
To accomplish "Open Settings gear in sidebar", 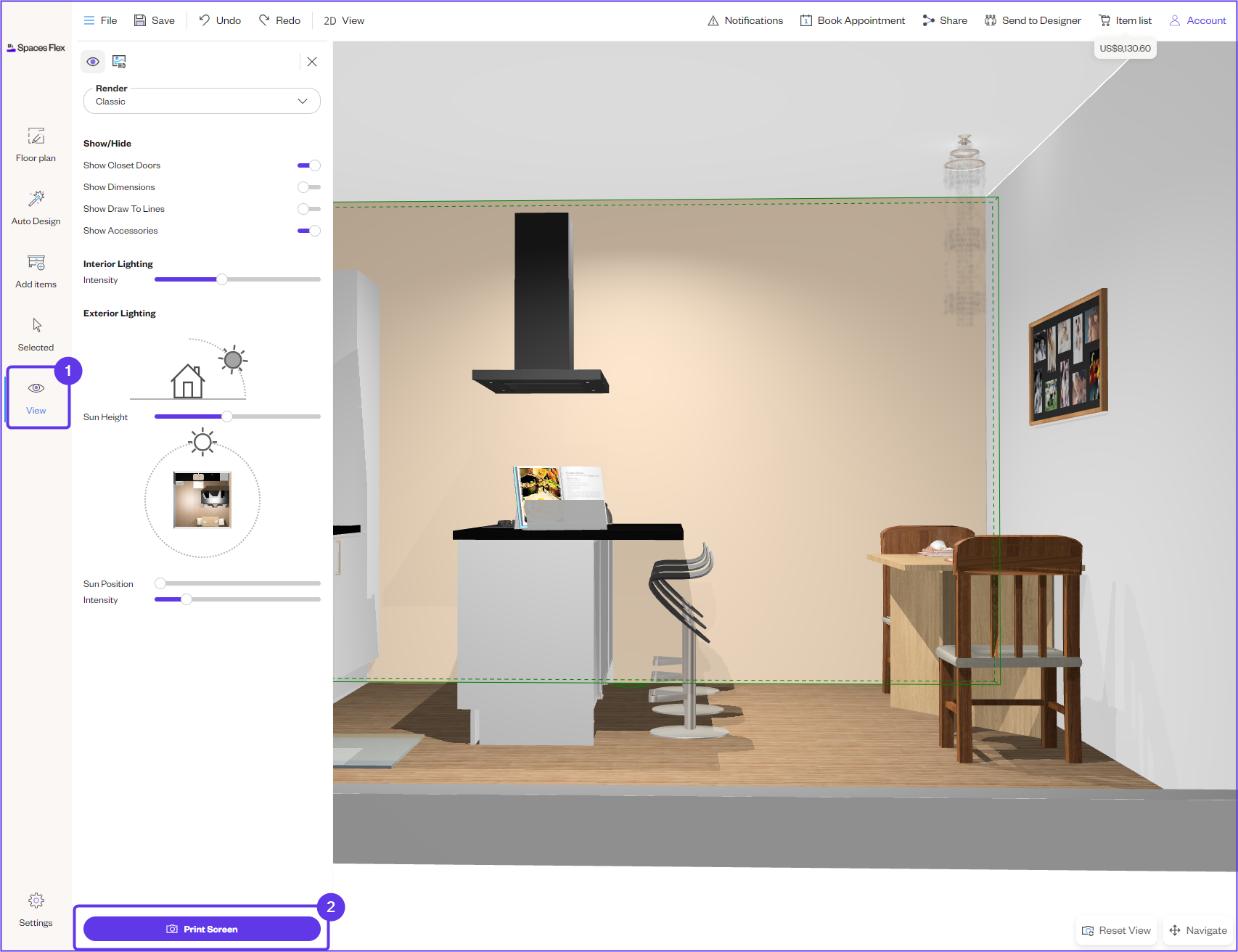I will pos(36,910).
